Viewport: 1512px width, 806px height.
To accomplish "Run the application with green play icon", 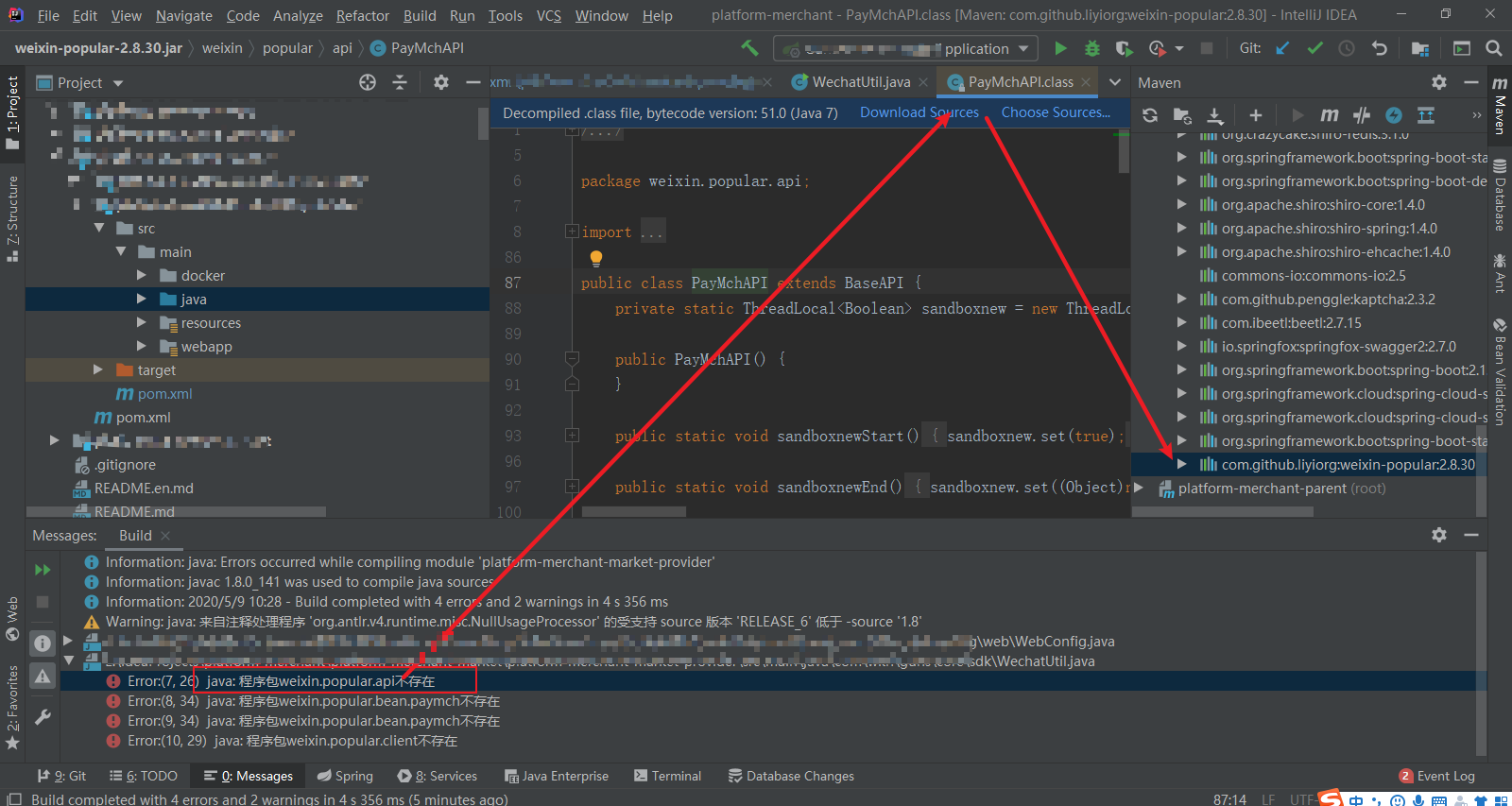I will (1060, 48).
